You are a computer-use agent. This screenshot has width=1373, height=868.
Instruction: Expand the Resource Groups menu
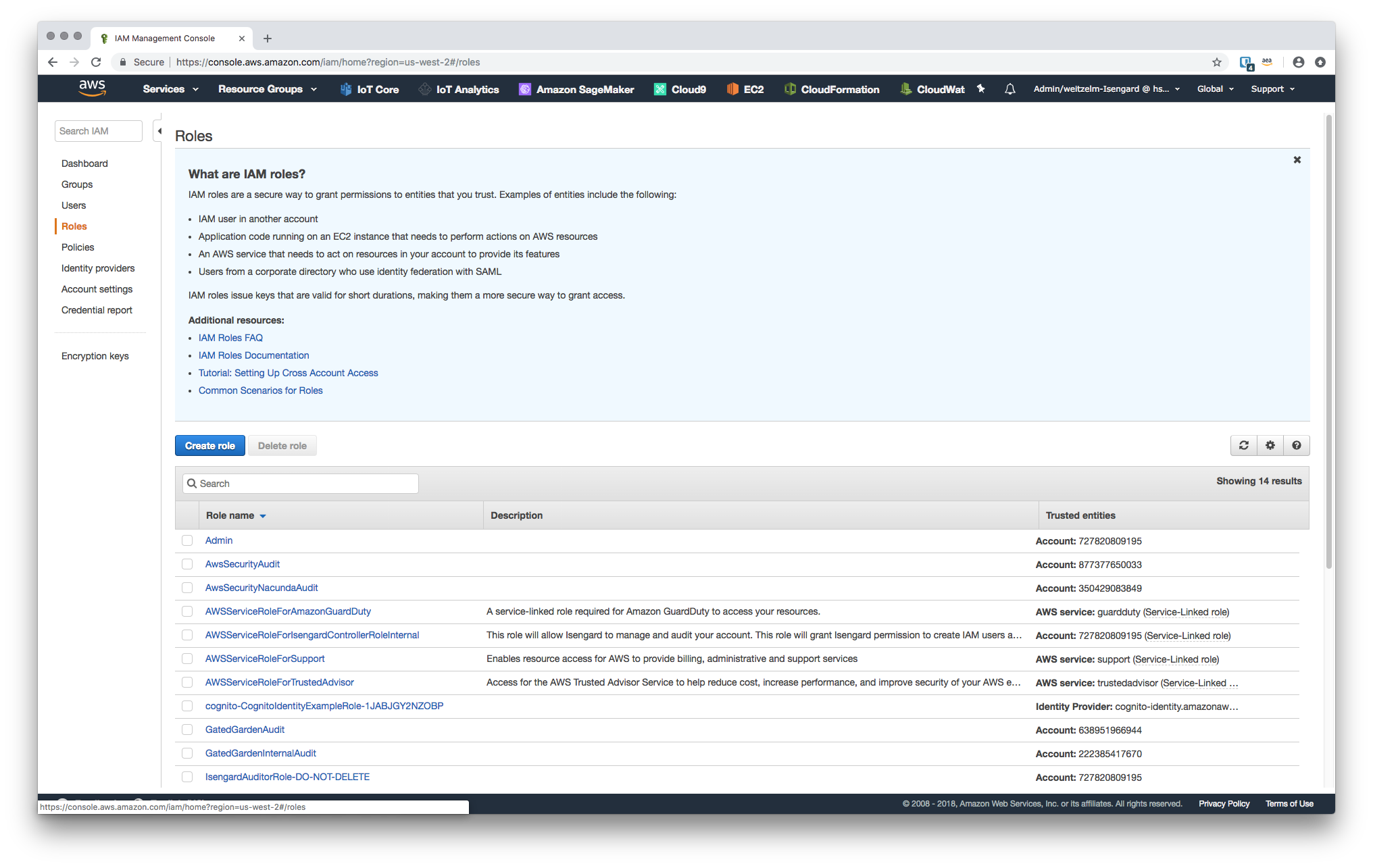coord(267,89)
